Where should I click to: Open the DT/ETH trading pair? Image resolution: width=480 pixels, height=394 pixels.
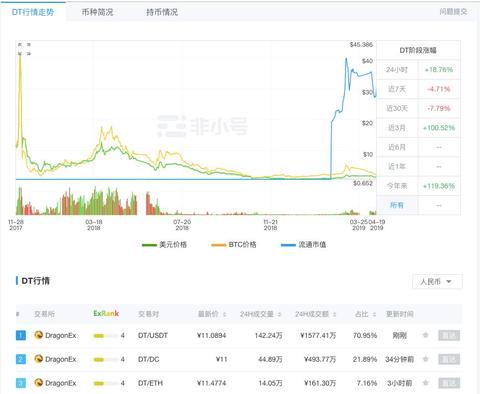tap(150, 383)
